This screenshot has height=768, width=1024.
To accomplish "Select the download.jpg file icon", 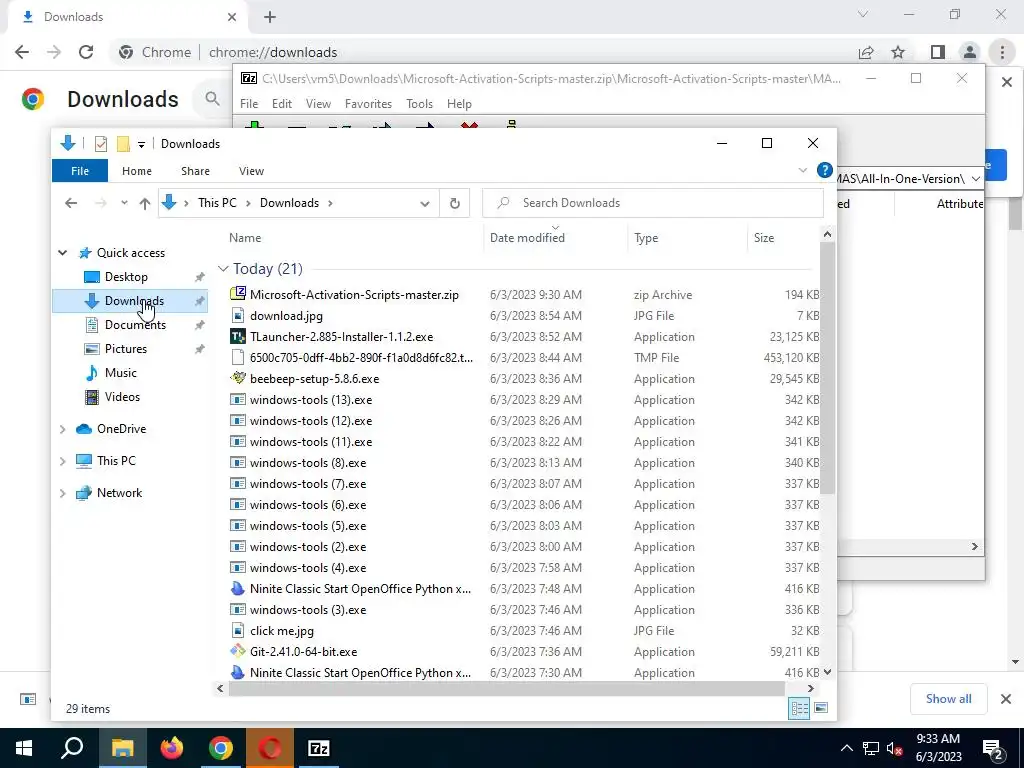I will 238,315.
